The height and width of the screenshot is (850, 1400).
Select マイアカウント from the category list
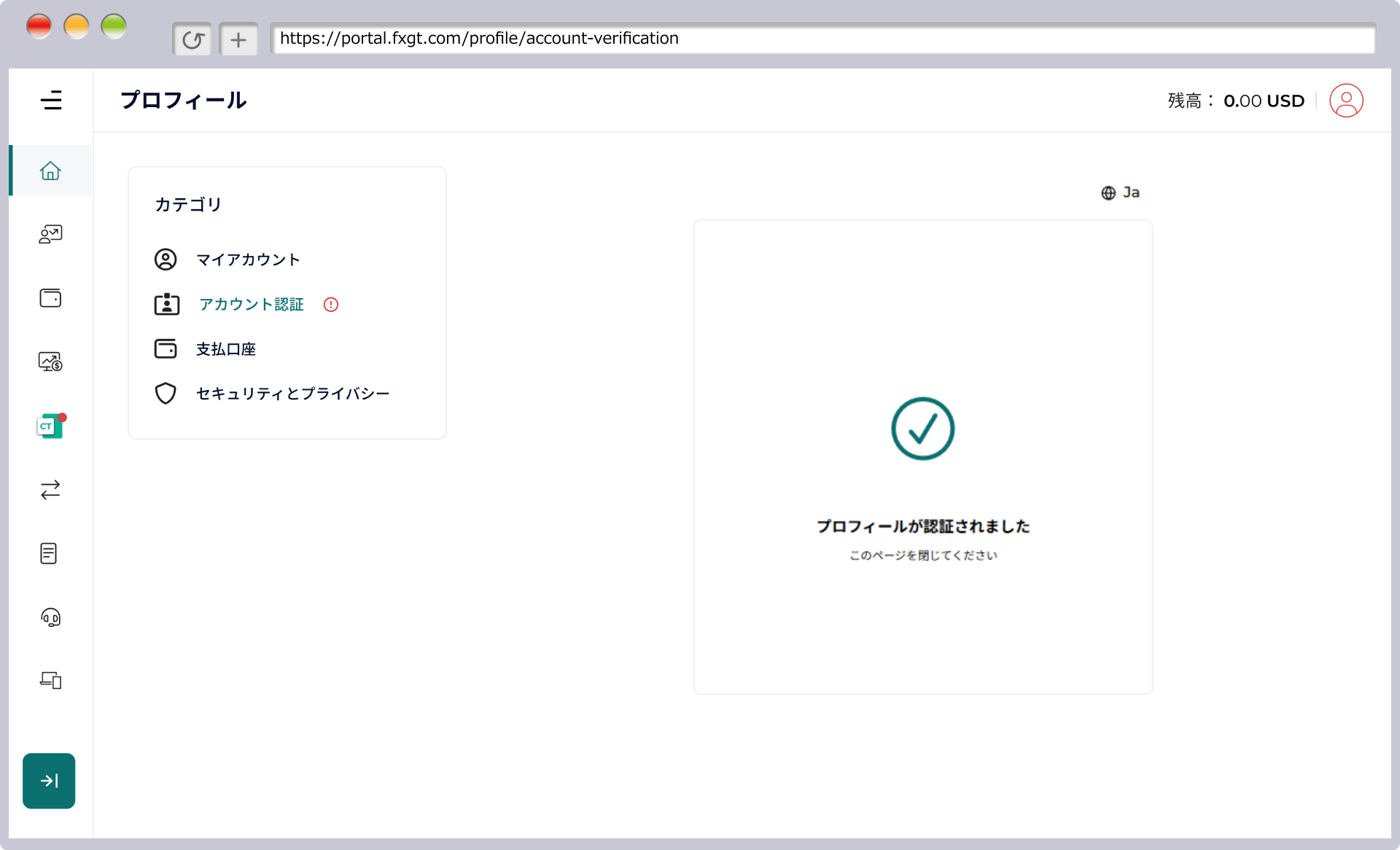click(248, 259)
